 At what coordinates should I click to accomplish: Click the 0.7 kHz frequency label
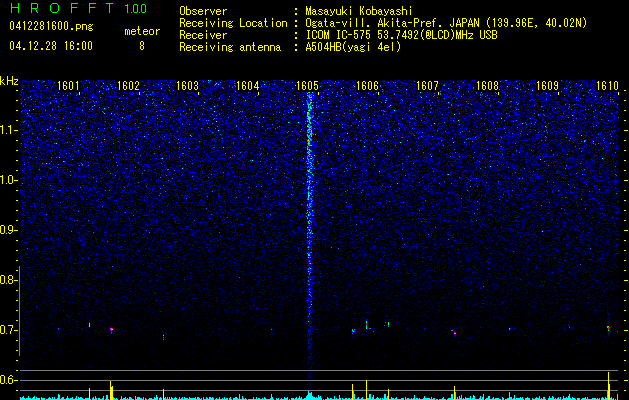point(8,330)
